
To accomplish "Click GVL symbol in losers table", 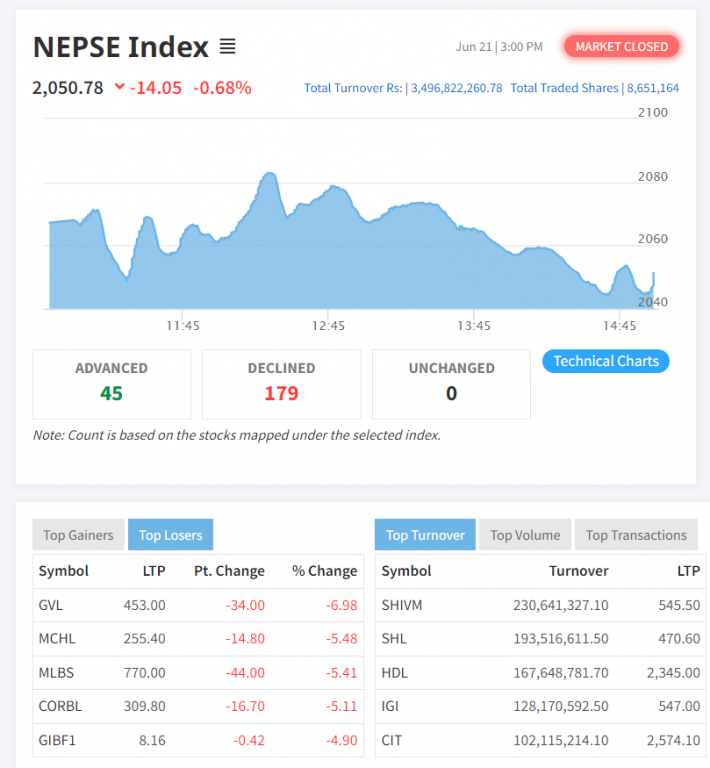I will (52, 604).
